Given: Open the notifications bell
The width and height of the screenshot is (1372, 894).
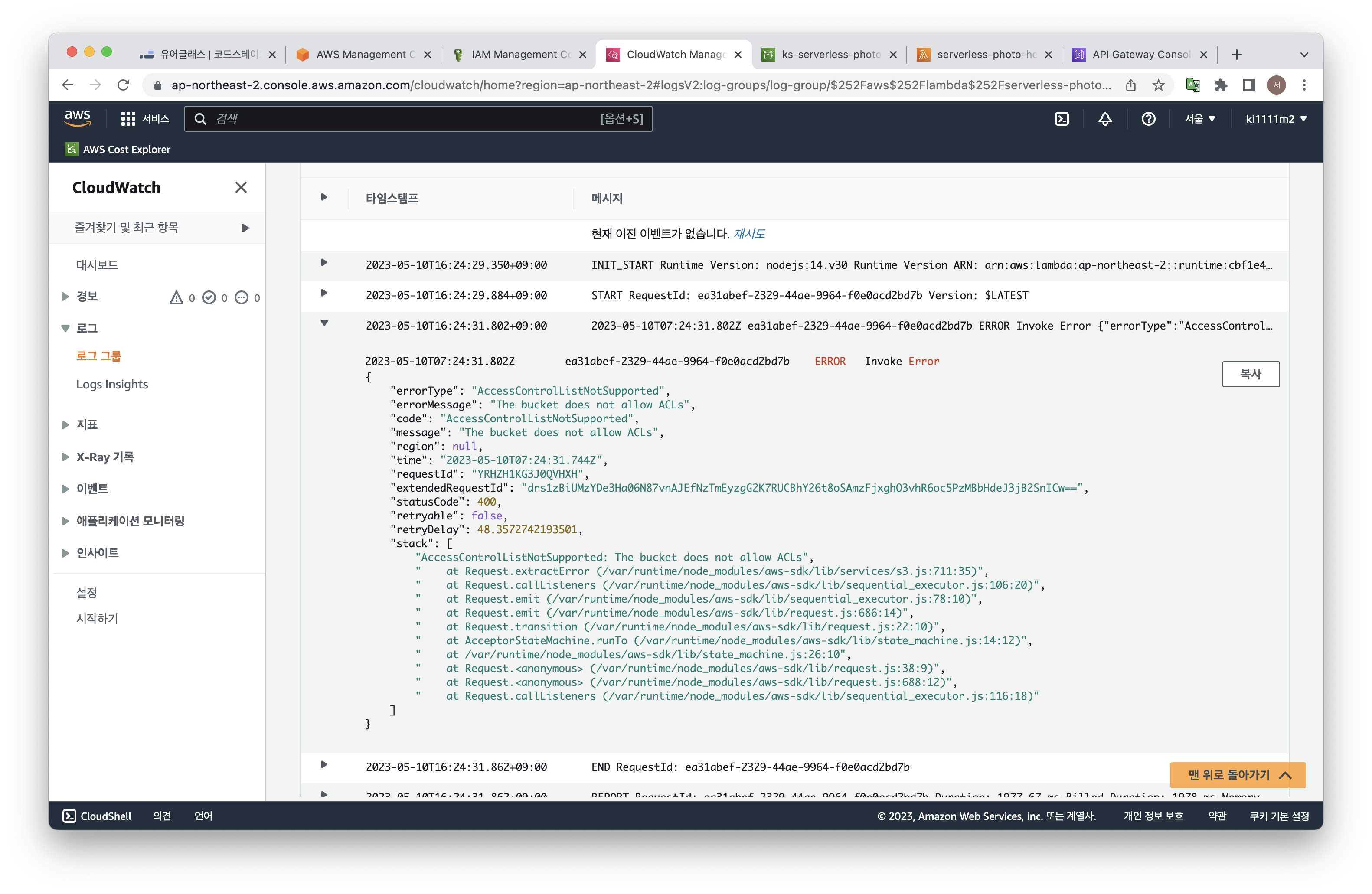Looking at the screenshot, I should pyautogui.click(x=1104, y=119).
